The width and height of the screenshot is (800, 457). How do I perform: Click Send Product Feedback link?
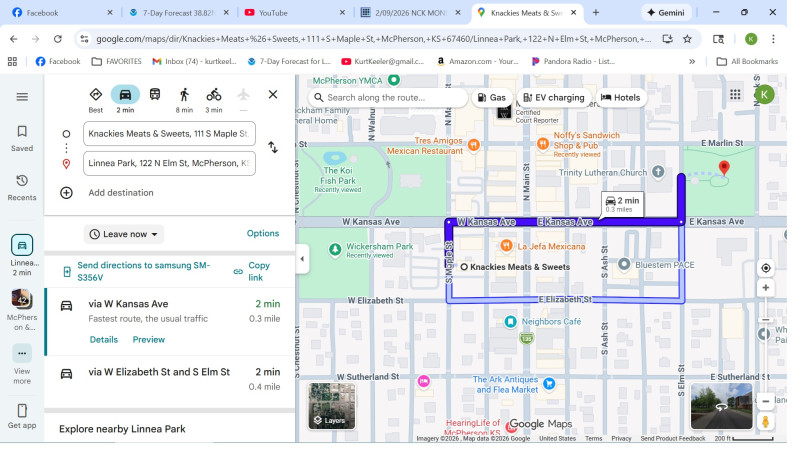(672, 439)
